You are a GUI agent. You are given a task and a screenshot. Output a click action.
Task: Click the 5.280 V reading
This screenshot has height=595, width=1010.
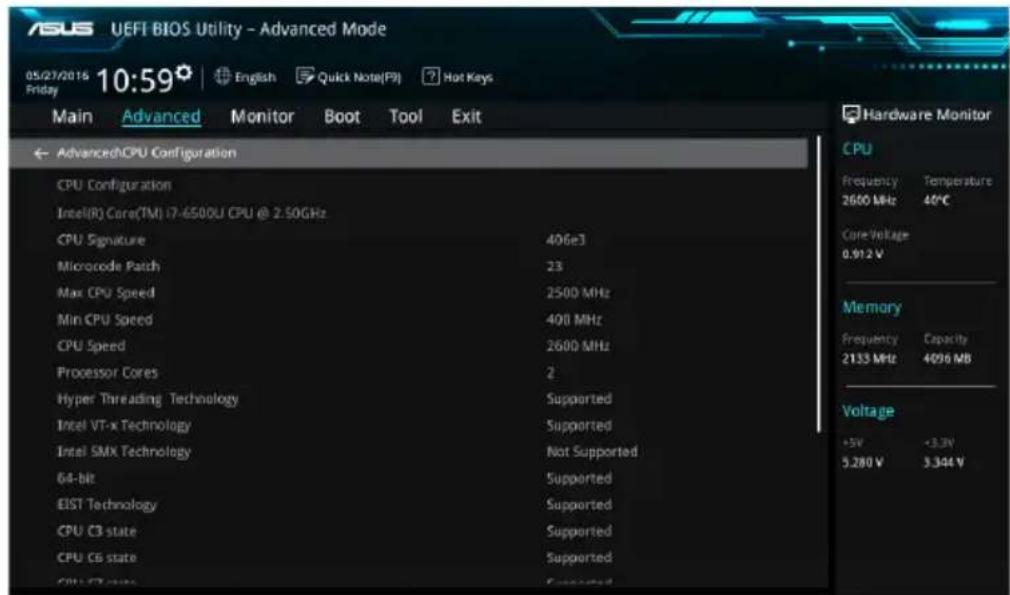pyautogui.click(x=864, y=463)
